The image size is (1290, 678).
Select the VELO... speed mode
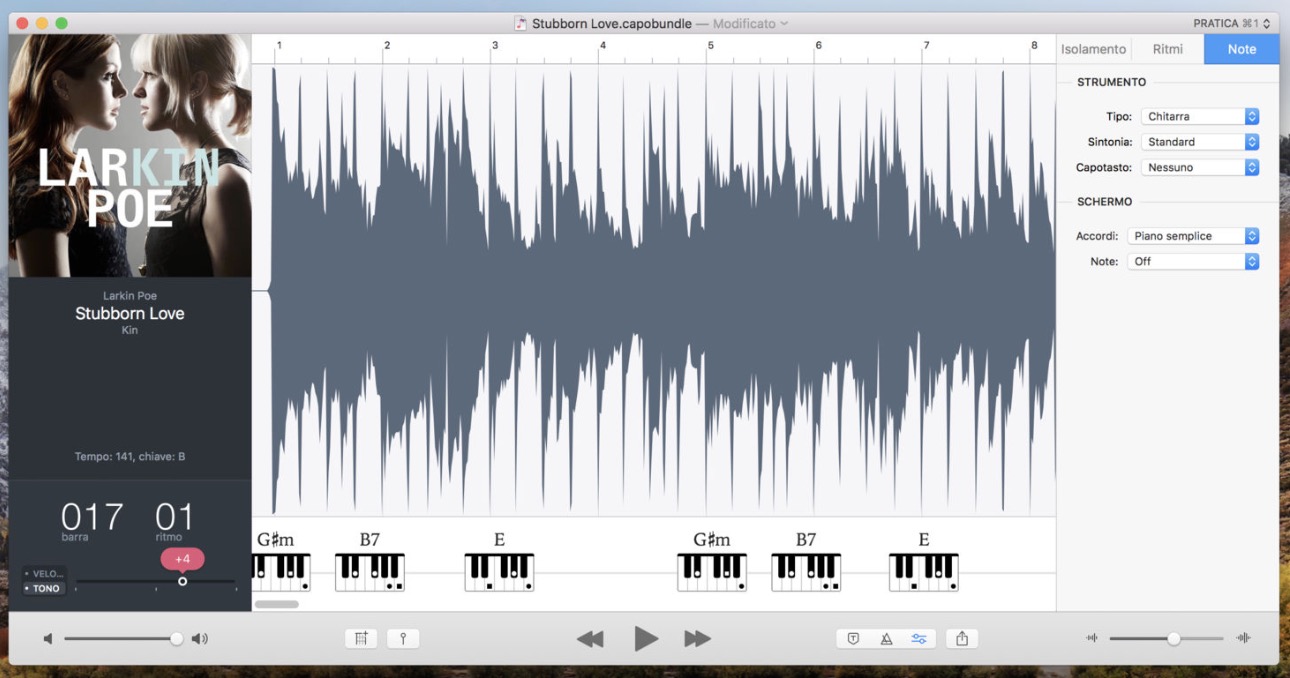(44, 574)
